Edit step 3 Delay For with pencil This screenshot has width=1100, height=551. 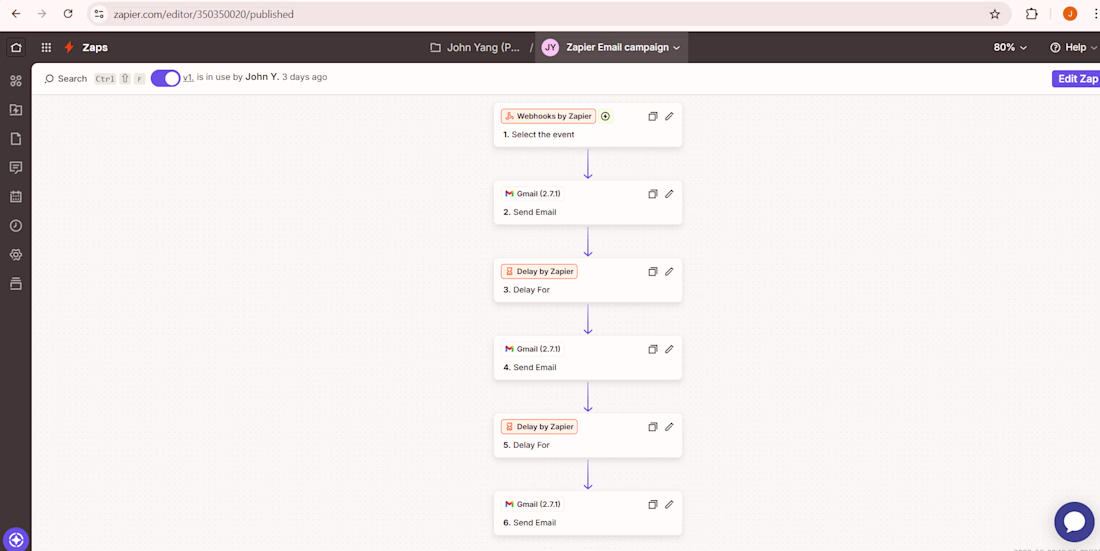(x=669, y=271)
